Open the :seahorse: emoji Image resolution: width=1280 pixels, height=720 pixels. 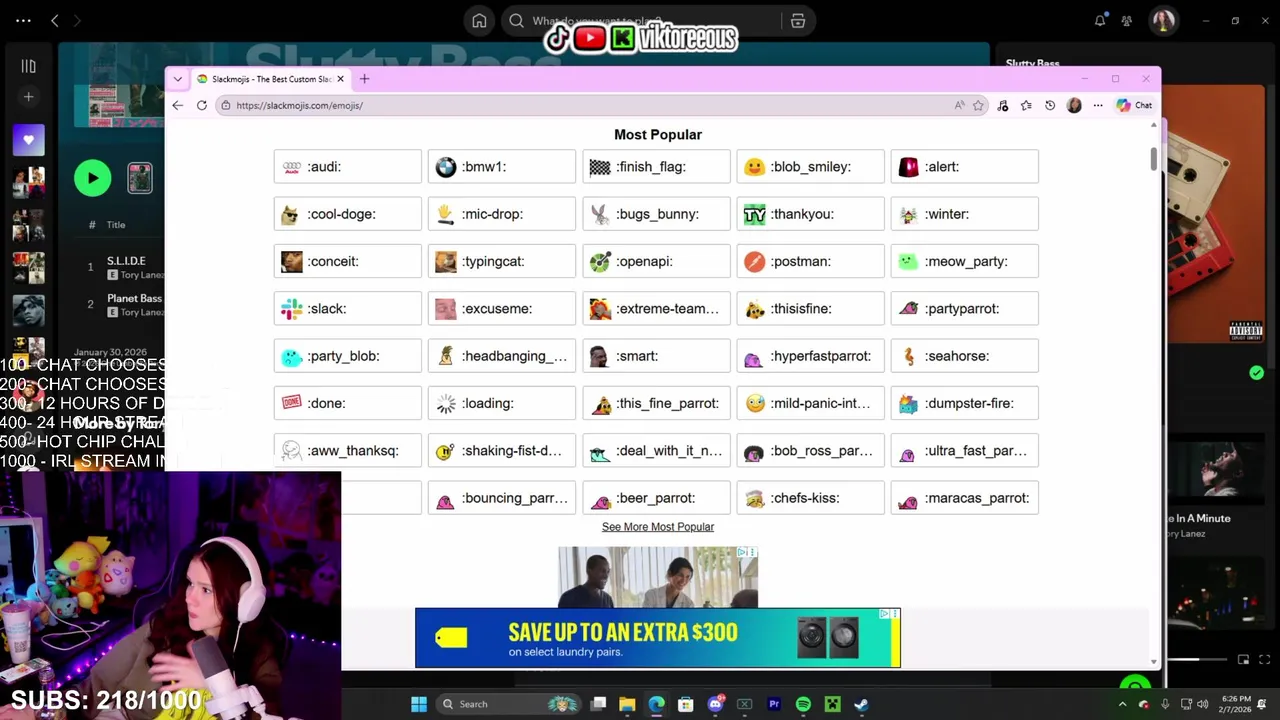click(964, 356)
